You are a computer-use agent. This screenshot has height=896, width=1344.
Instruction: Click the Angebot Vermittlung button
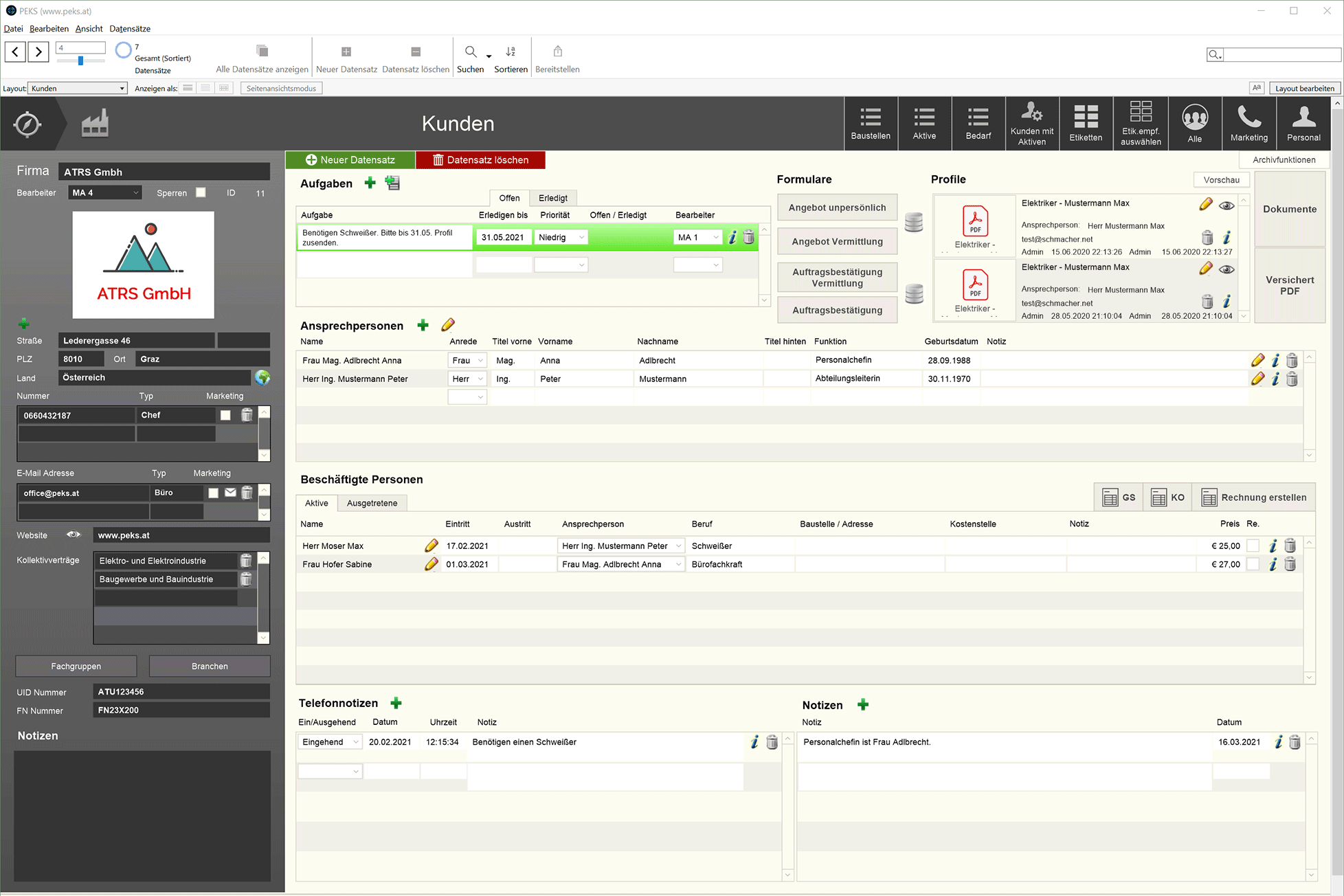pos(837,242)
